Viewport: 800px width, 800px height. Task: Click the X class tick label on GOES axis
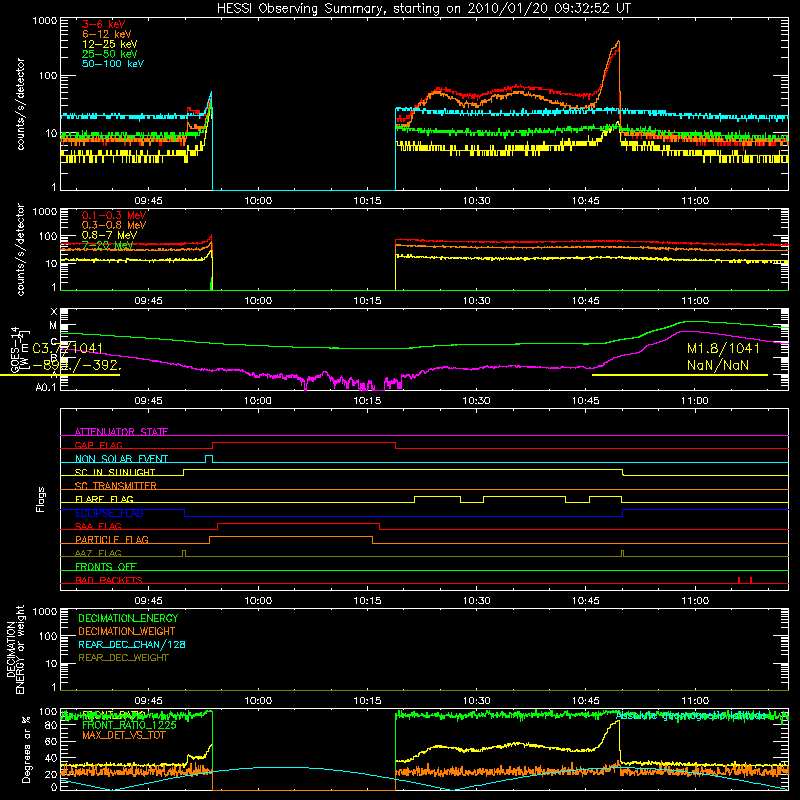[54, 312]
